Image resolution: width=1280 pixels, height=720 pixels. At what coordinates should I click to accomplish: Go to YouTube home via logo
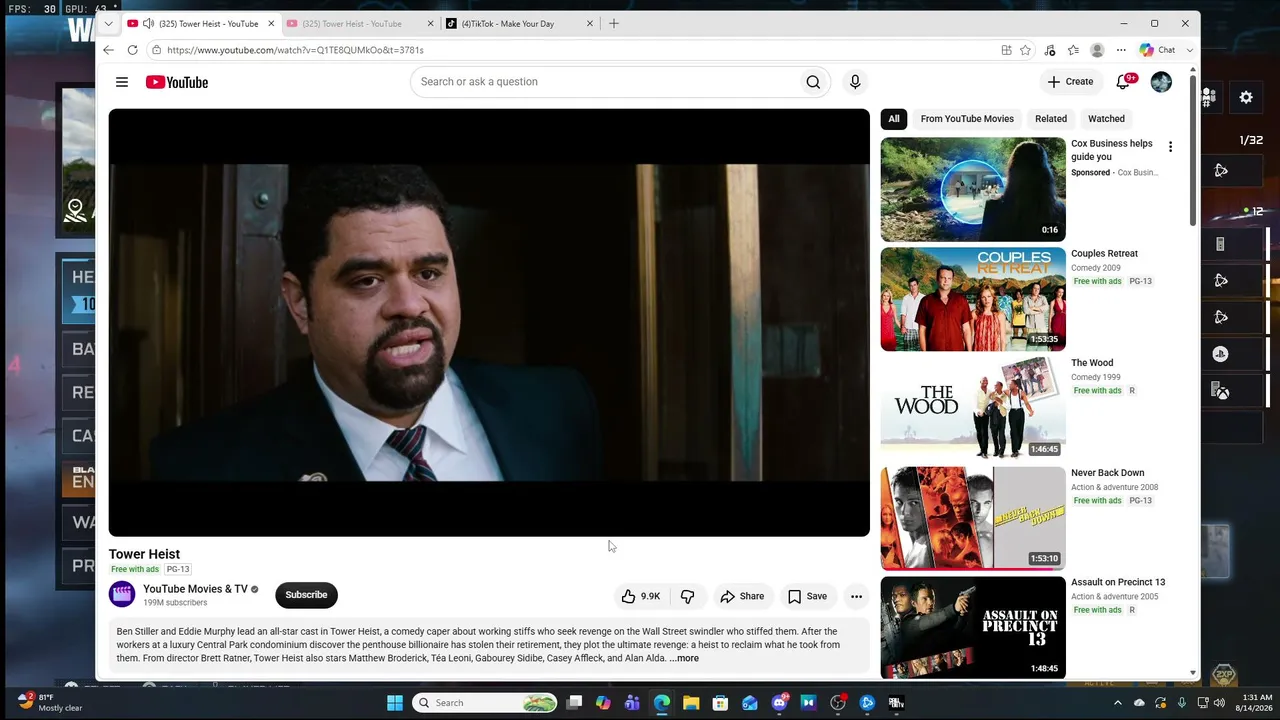(177, 82)
